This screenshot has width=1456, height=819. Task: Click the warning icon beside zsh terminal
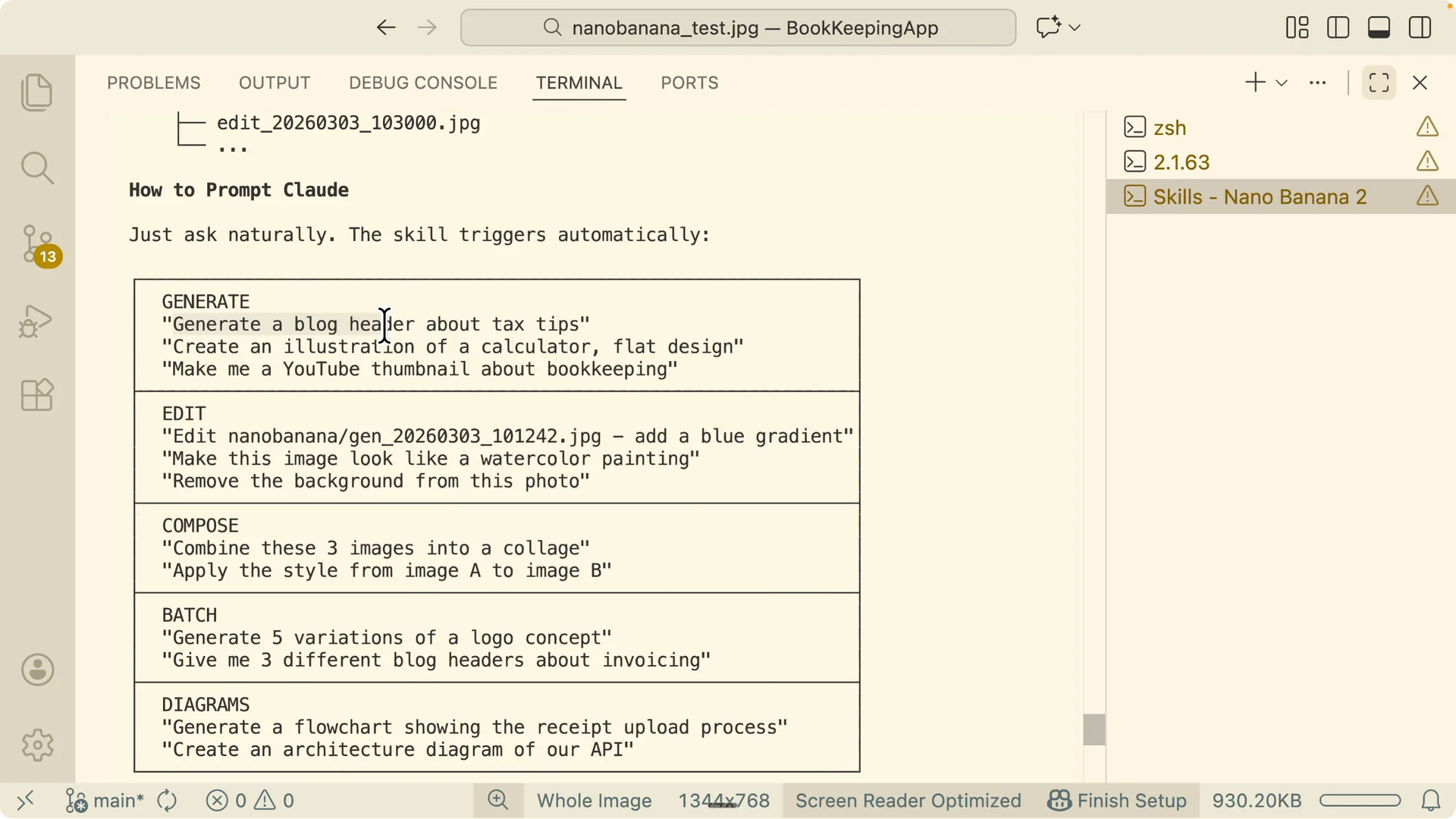(1428, 127)
